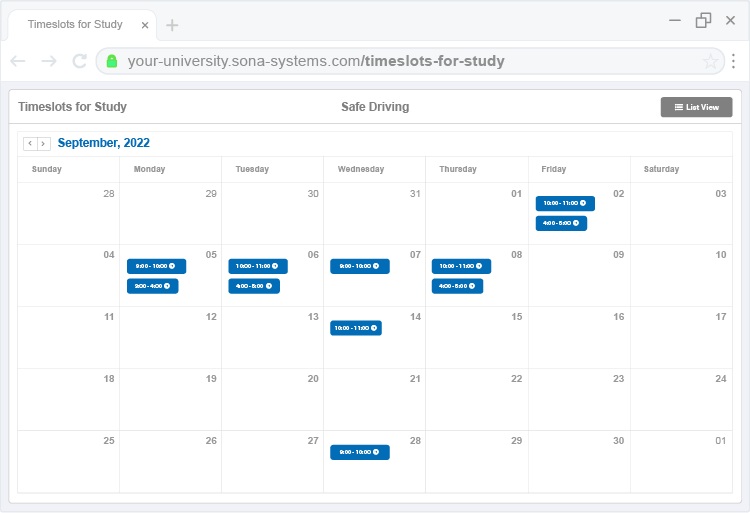Open the 10:00-11:00 timeslot on Thursday 08
This screenshot has height=513, width=750.
pyautogui.click(x=461, y=266)
